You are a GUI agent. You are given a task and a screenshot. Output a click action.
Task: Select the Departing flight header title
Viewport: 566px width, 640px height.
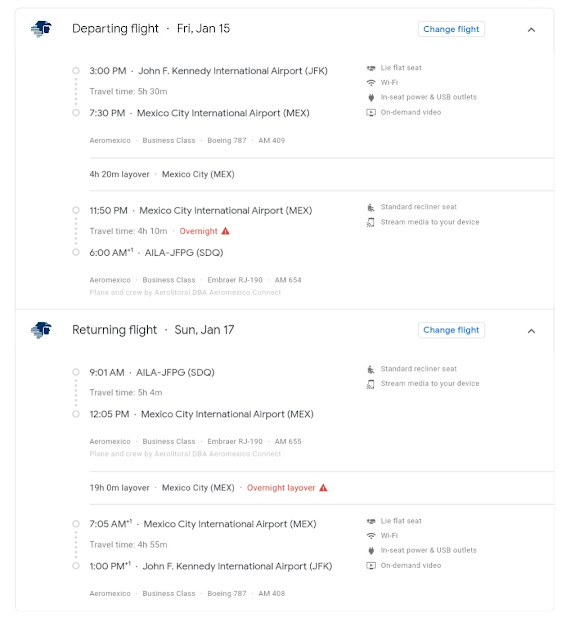coord(115,29)
